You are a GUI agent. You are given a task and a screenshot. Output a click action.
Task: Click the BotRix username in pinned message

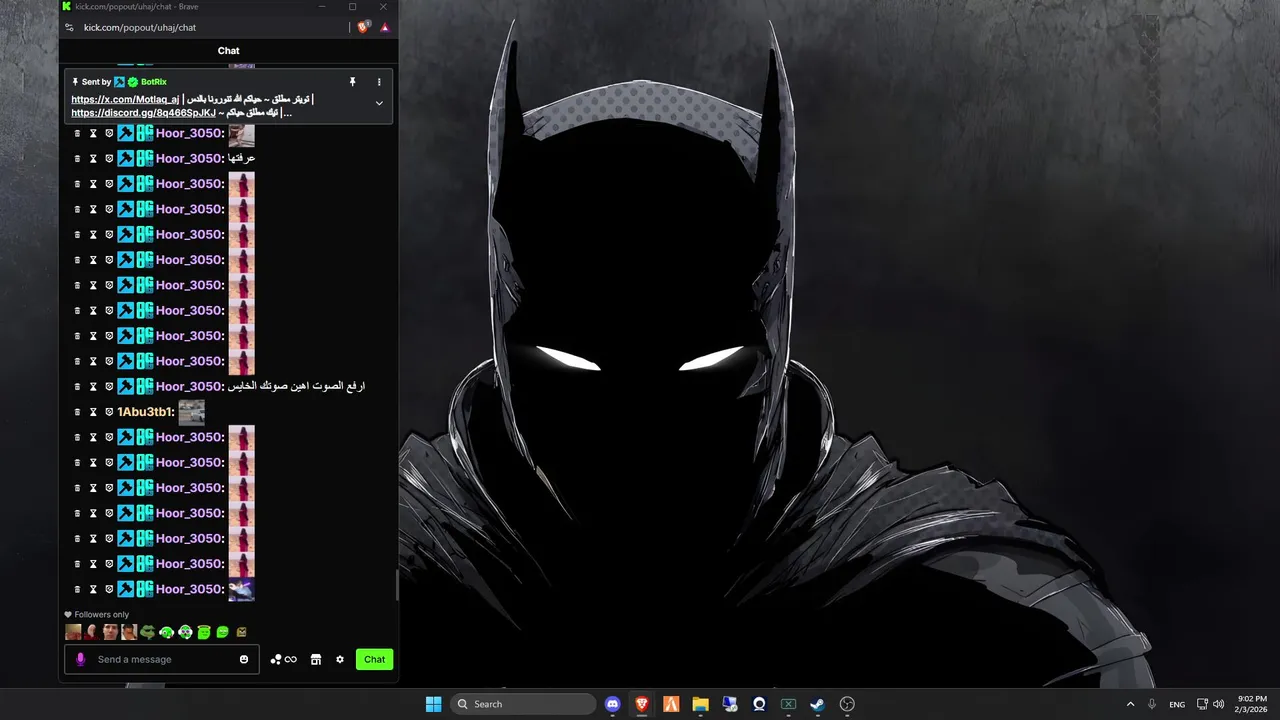click(154, 82)
